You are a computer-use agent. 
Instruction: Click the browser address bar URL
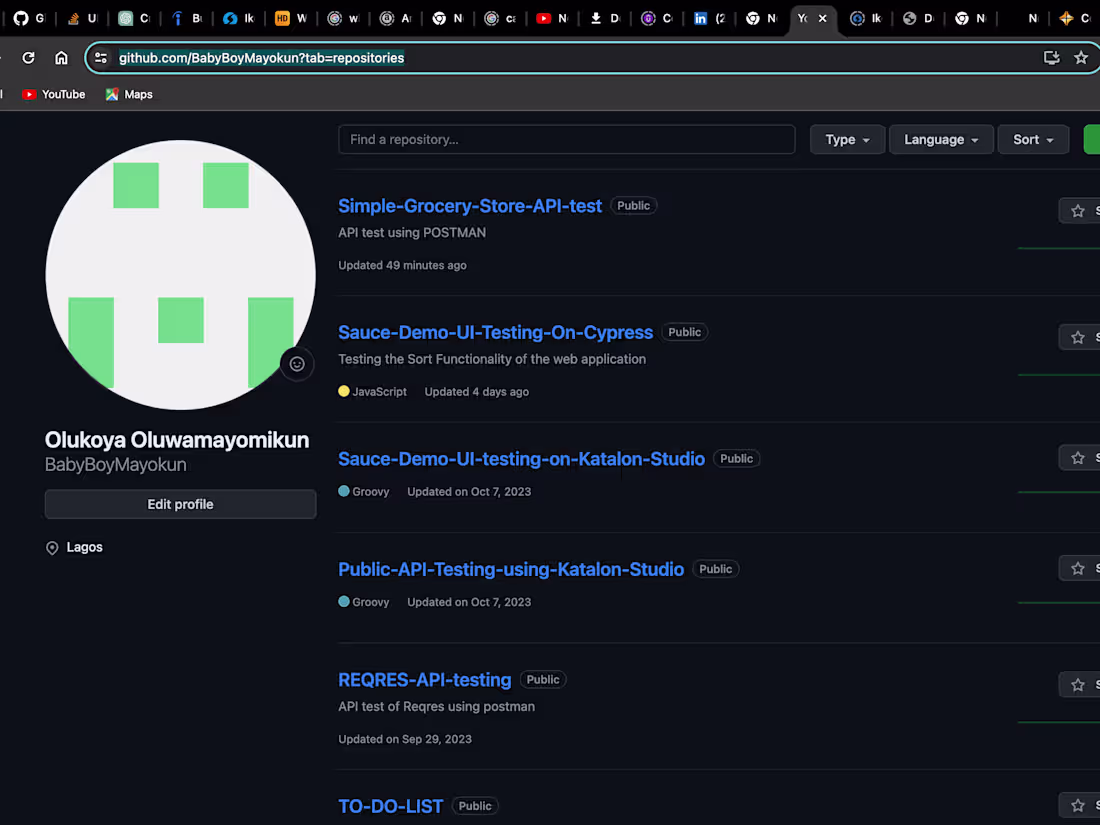pyautogui.click(x=261, y=58)
